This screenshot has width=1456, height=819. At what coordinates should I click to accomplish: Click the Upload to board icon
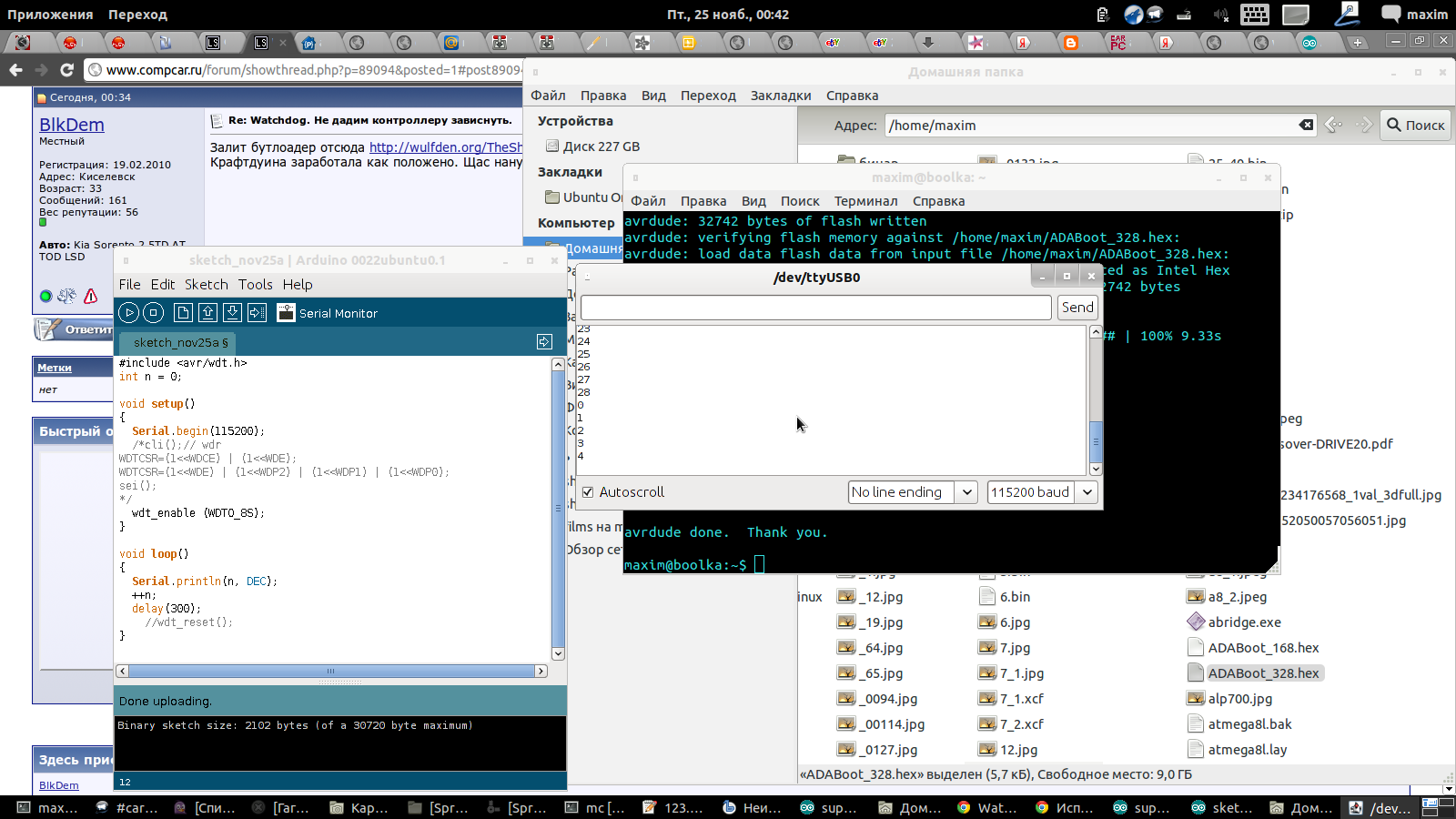tap(257, 313)
